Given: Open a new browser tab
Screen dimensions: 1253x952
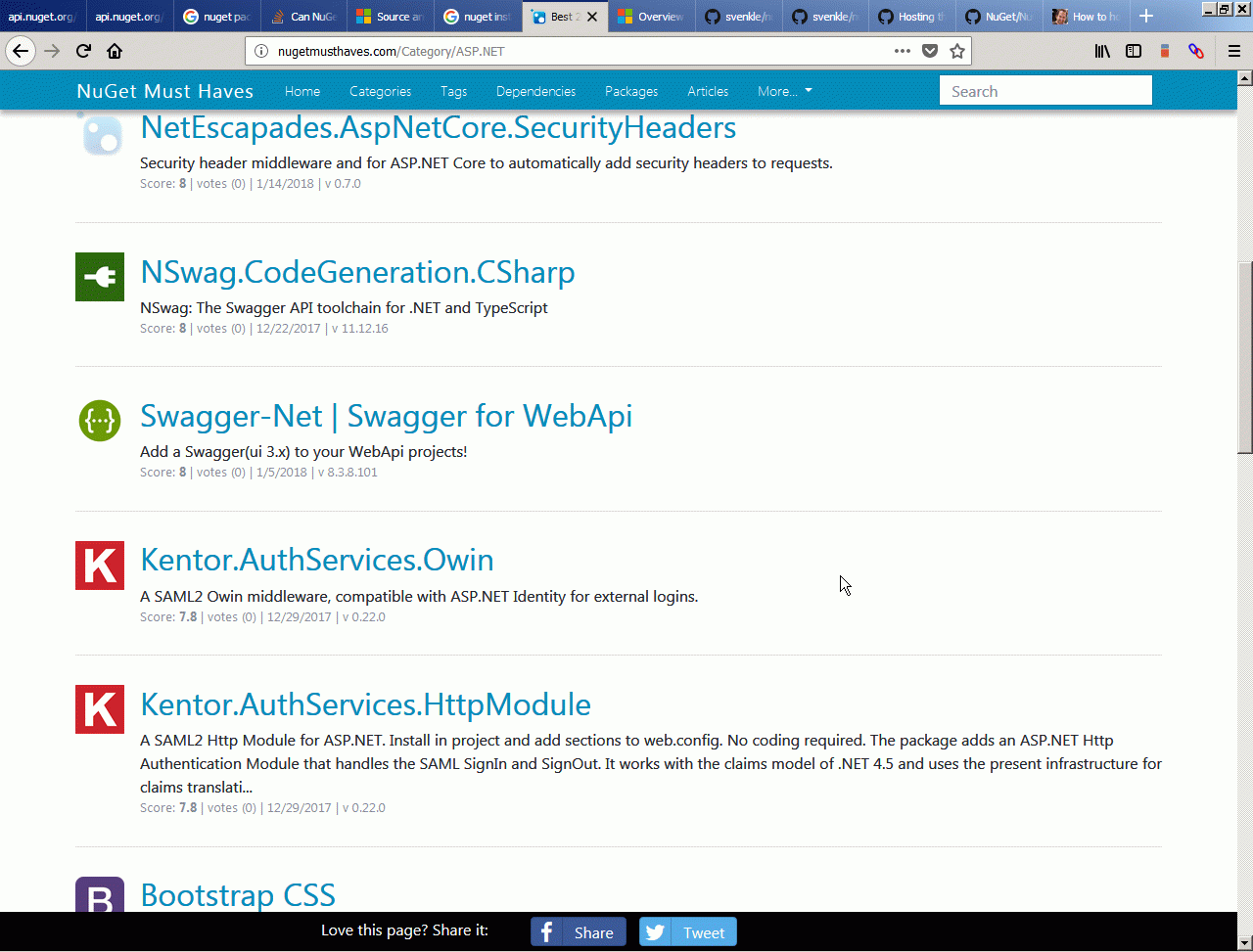Looking at the screenshot, I should (1146, 17).
